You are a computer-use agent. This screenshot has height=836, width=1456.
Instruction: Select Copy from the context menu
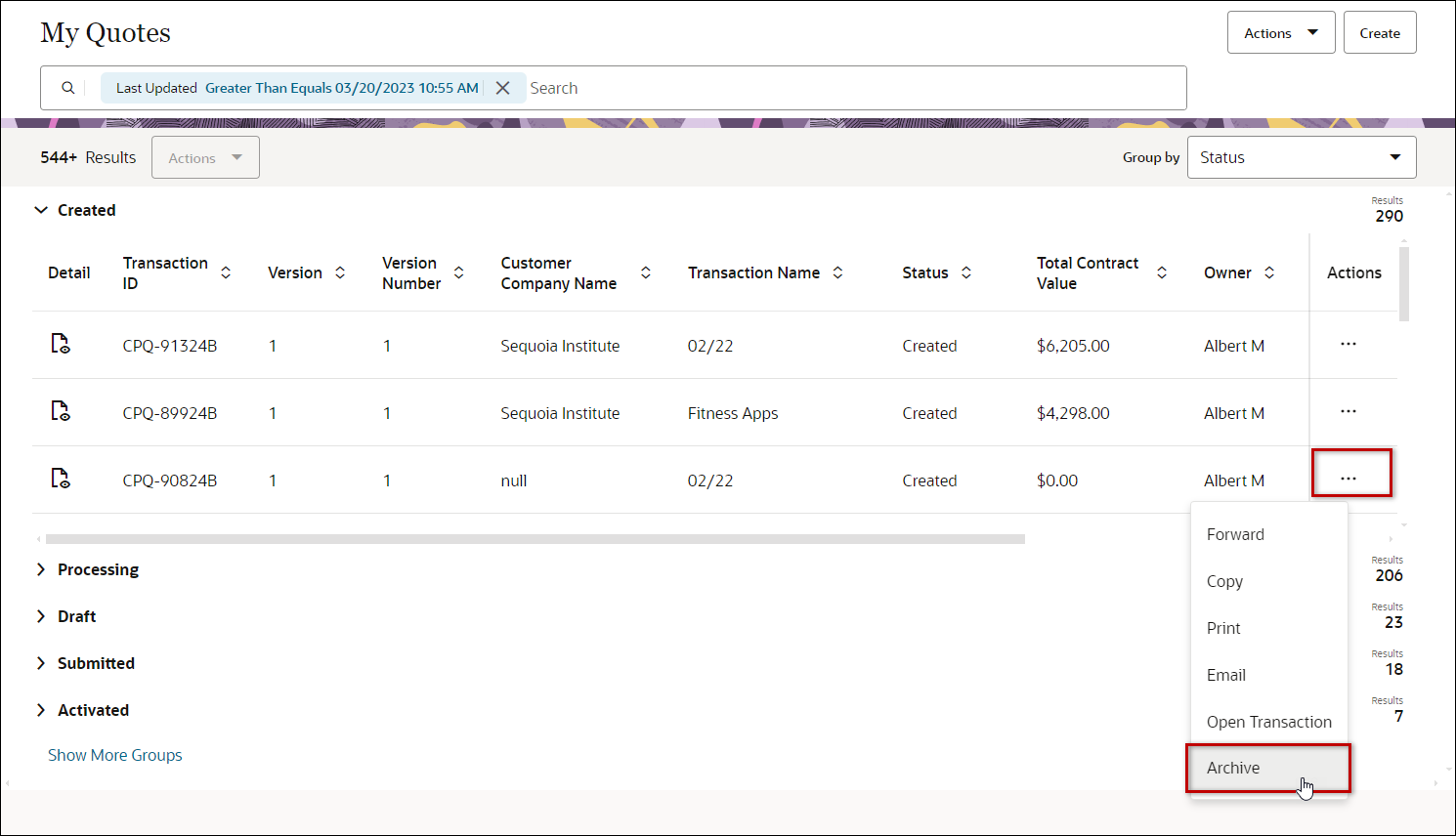pyautogui.click(x=1224, y=581)
